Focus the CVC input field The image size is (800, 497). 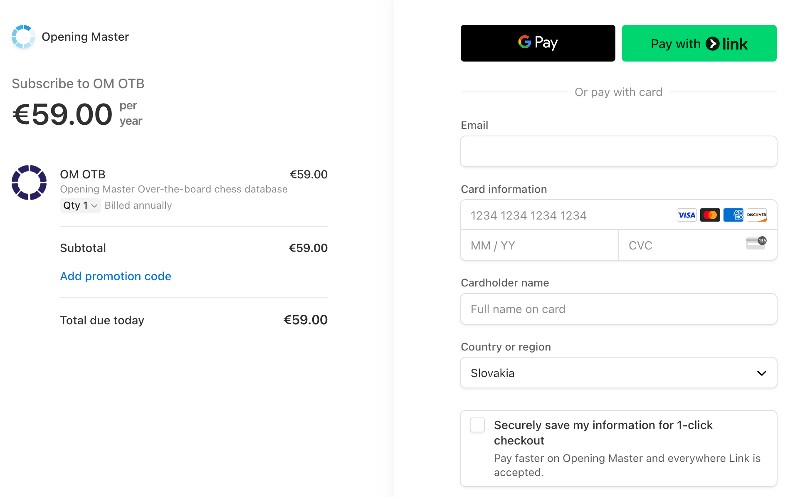[x=697, y=245]
